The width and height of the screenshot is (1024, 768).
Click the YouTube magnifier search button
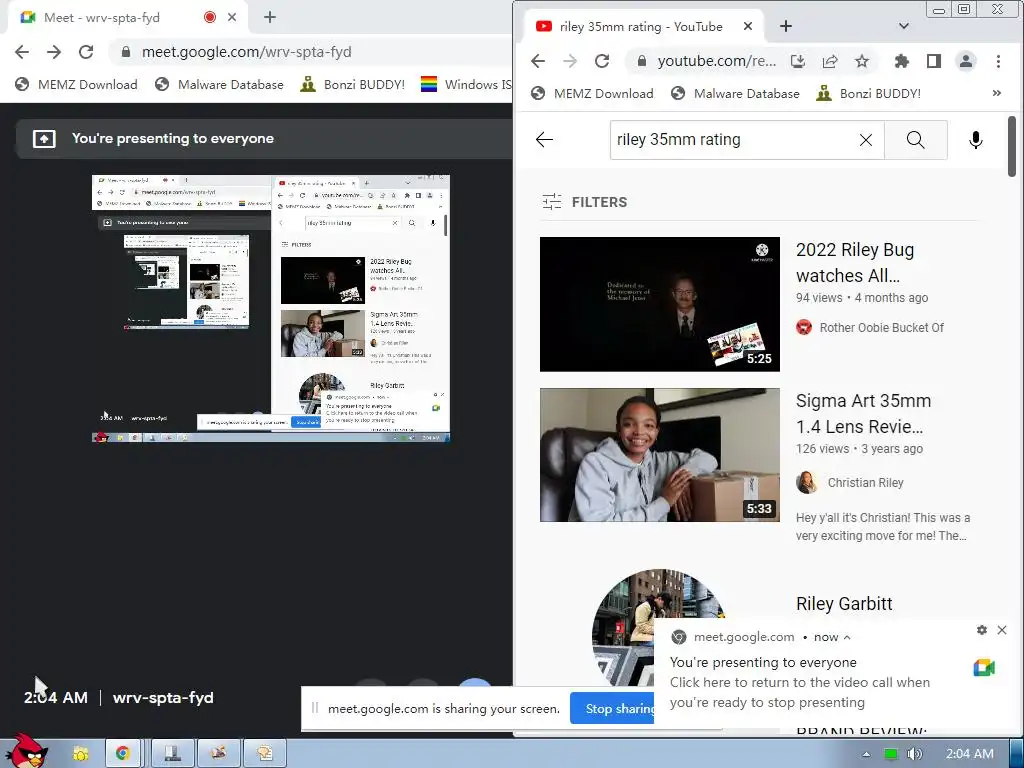916,140
